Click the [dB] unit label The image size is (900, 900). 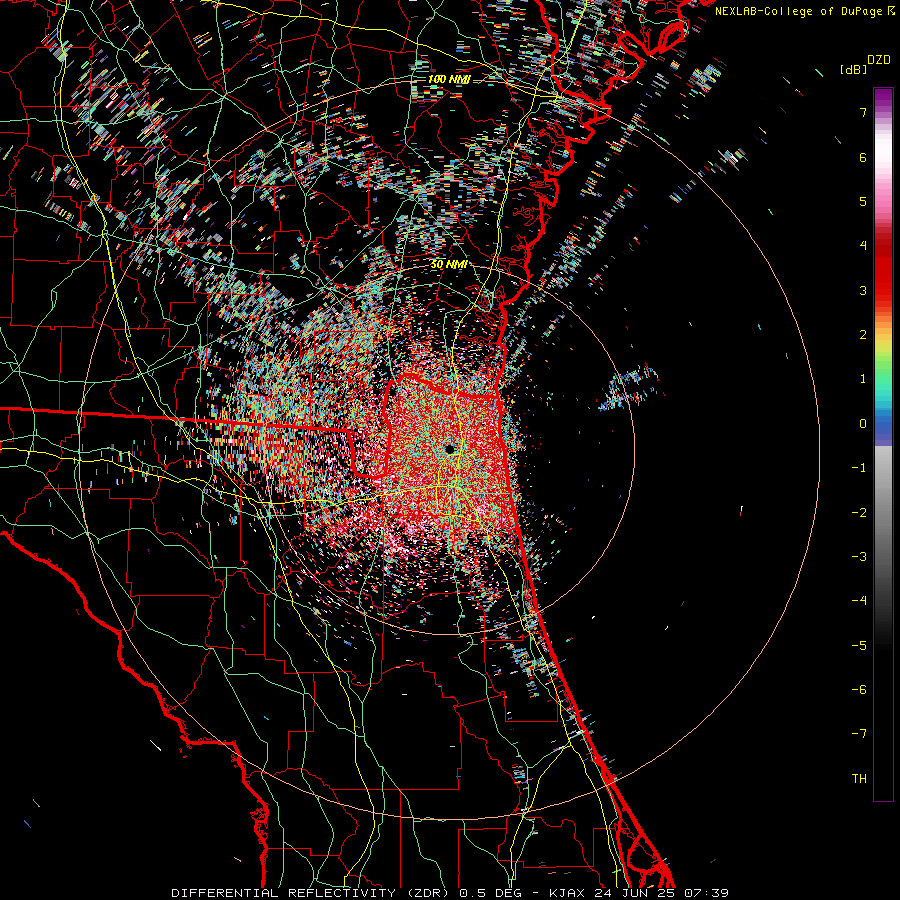(x=853, y=69)
